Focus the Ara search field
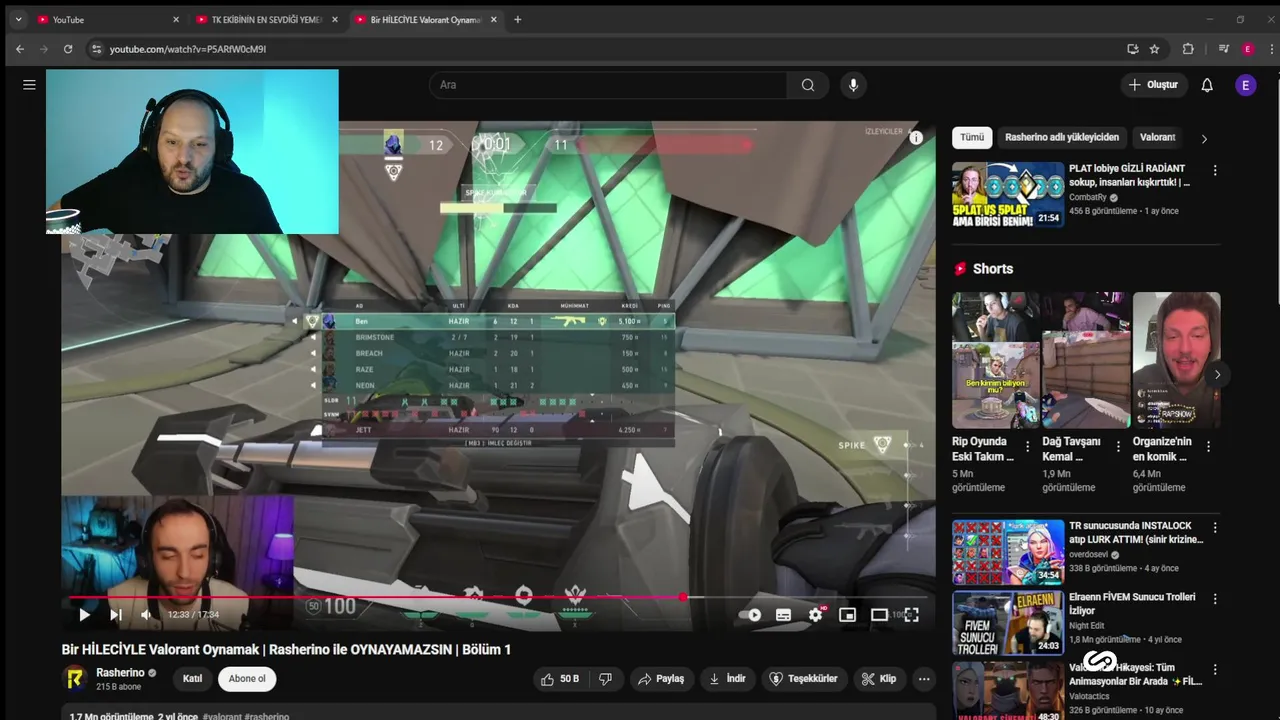The width and height of the screenshot is (1280, 720). point(608,85)
